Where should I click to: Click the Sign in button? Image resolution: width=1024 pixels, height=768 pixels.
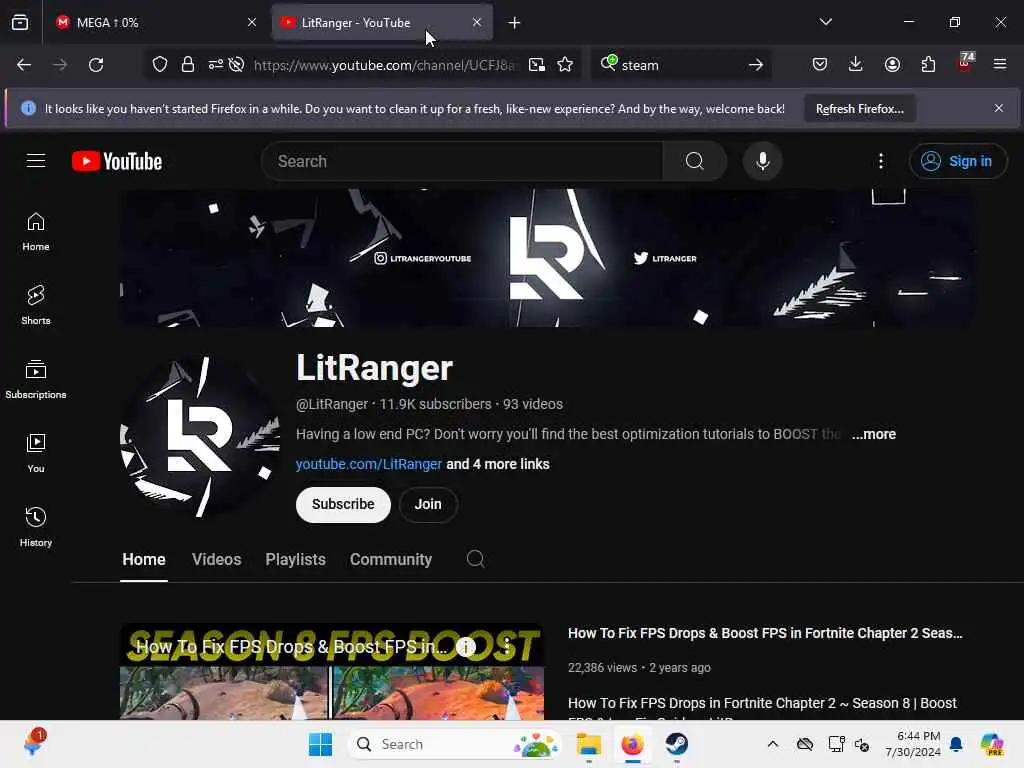click(957, 161)
